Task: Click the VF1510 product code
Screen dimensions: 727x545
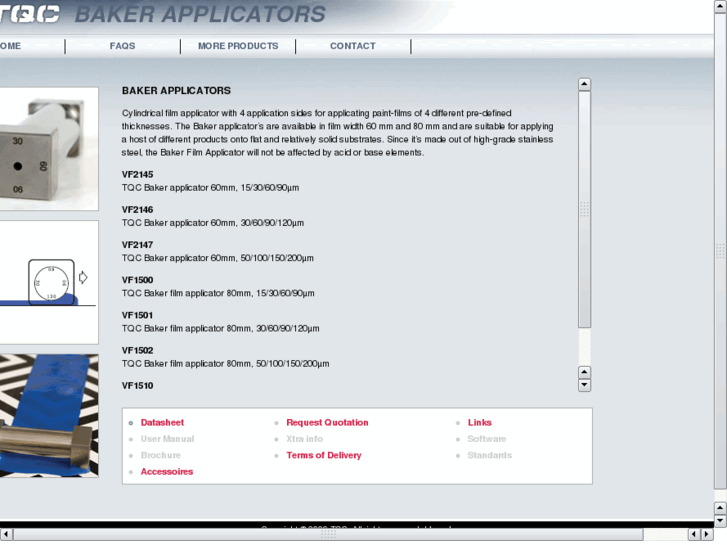Action: tap(137, 385)
